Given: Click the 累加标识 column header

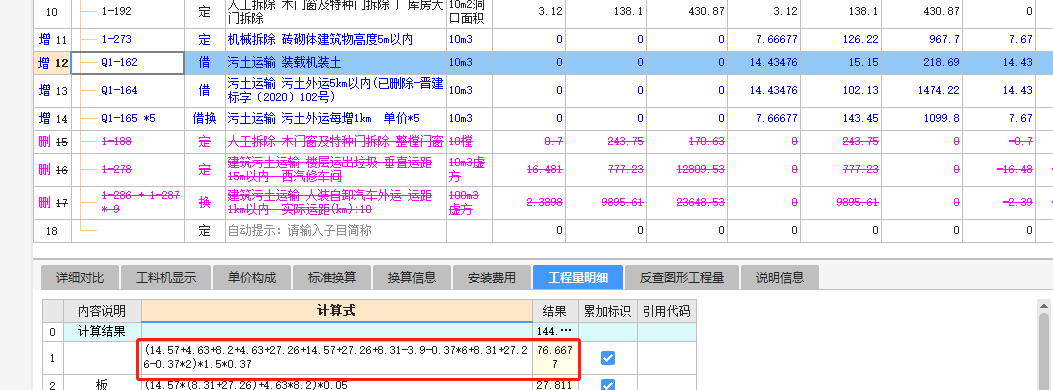Looking at the screenshot, I should pyautogui.click(x=608, y=311).
